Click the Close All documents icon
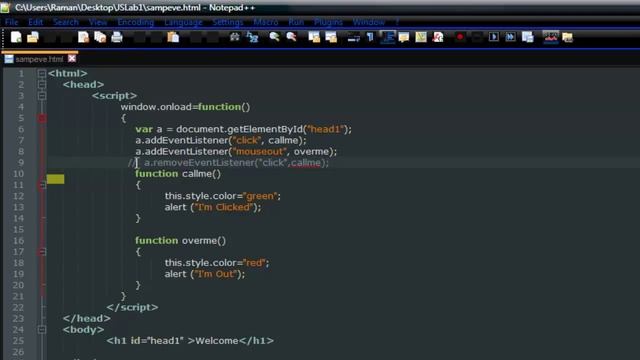Image resolution: width=640 pixels, height=360 pixels. click(100, 37)
